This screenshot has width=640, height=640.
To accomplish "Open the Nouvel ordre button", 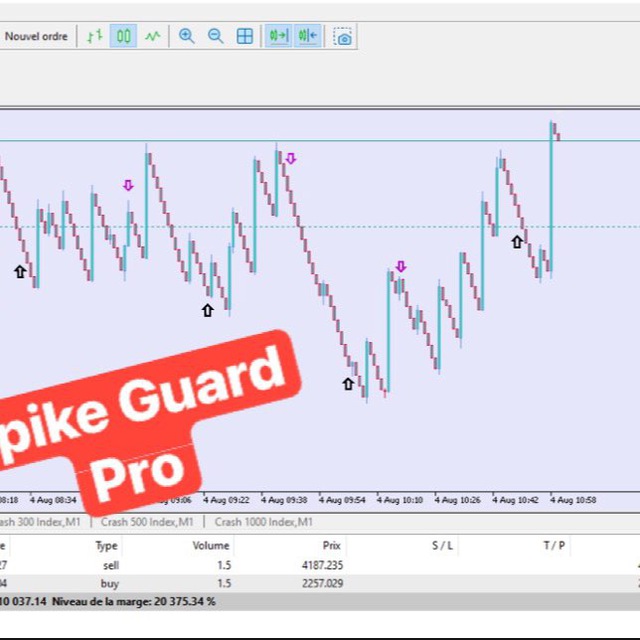I will [x=36, y=36].
